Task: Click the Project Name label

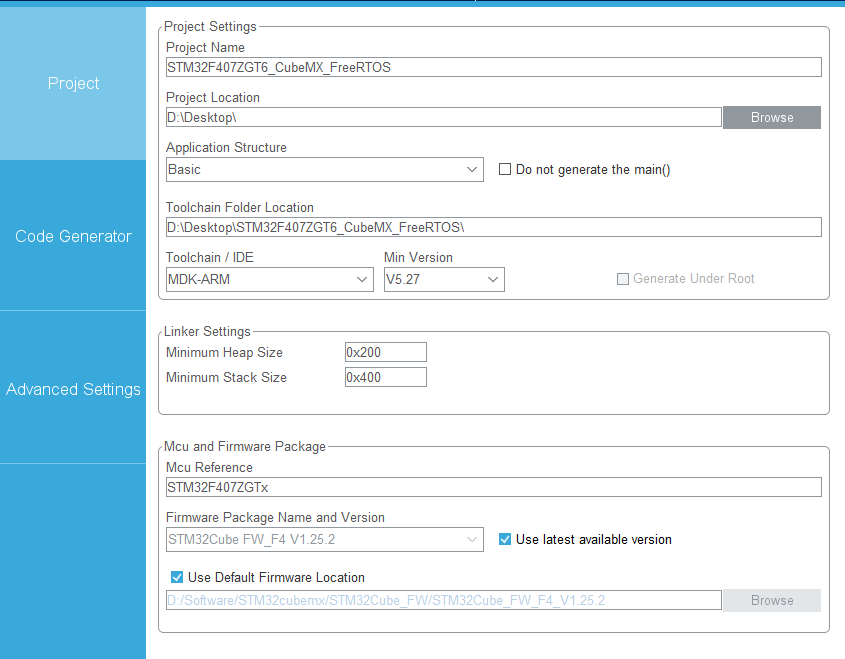Action: pyautogui.click(x=205, y=47)
